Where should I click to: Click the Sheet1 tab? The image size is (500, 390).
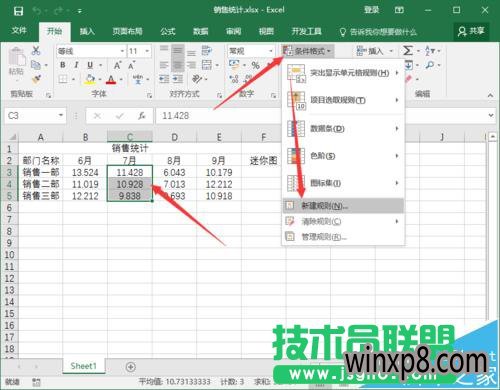click(84, 366)
